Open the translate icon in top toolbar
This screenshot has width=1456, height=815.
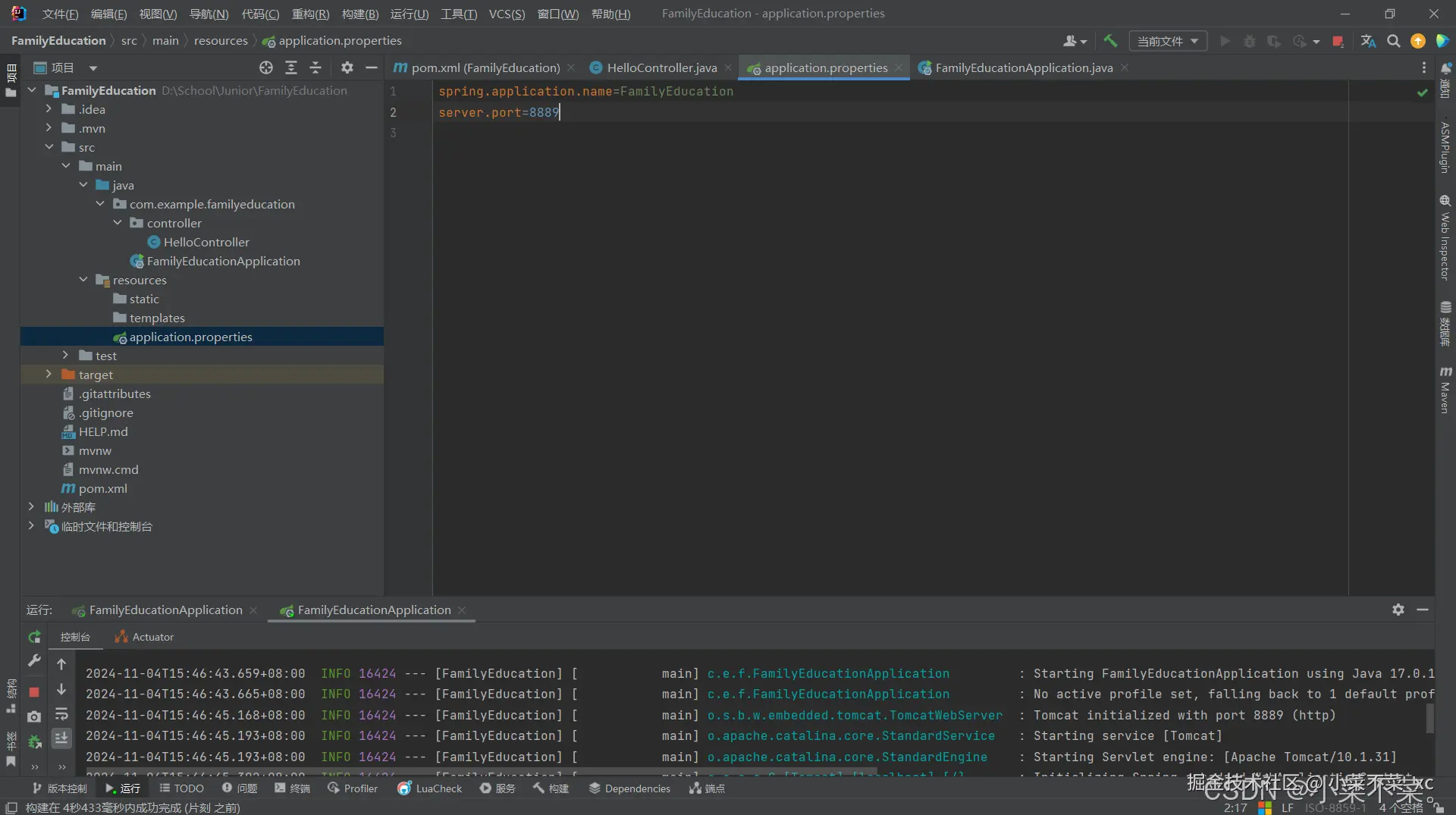pyautogui.click(x=1368, y=41)
